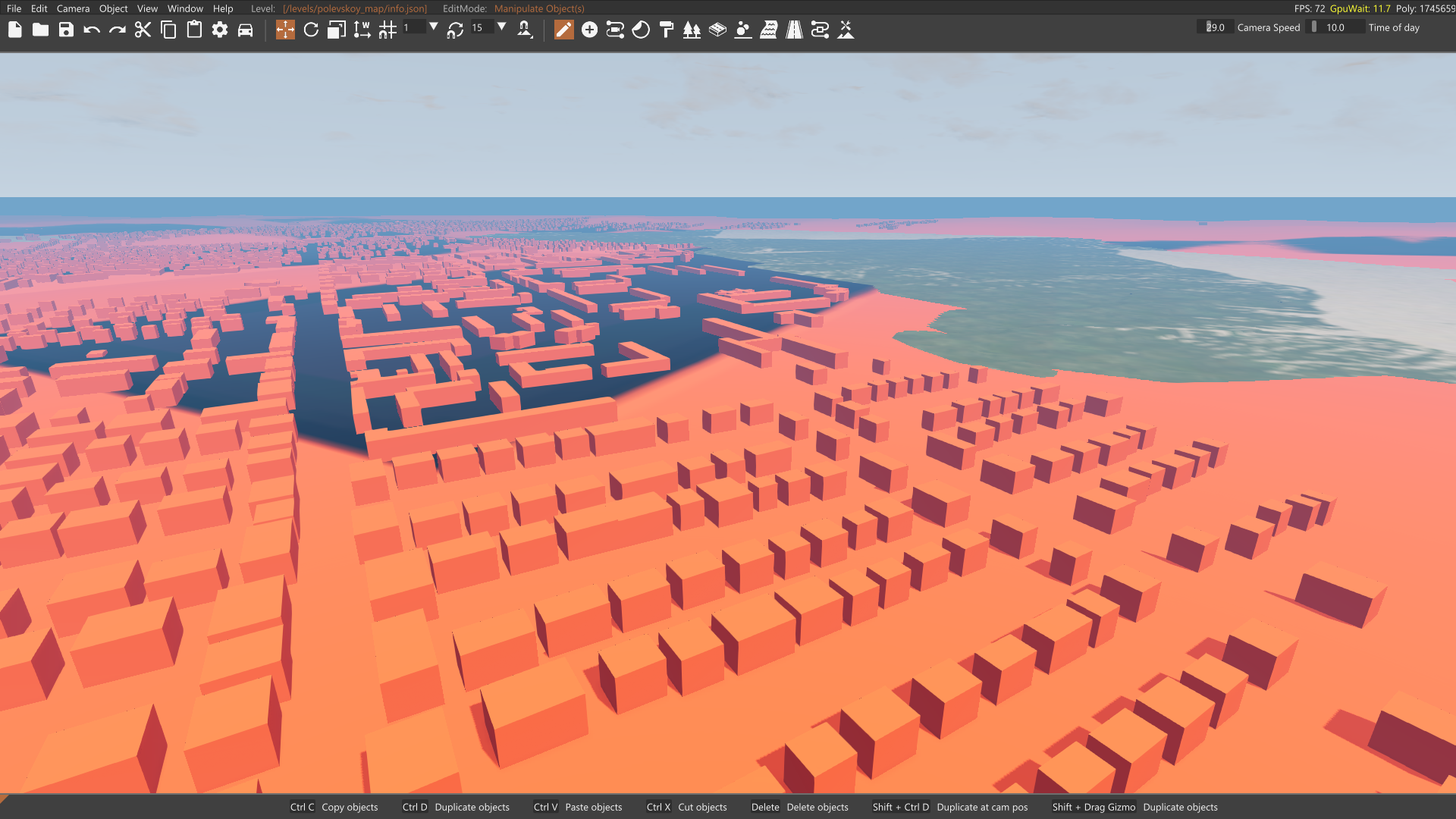The height and width of the screenshot is (819, 1456).
Task: Select the Scale objects tool
Action: click(336, 30)
